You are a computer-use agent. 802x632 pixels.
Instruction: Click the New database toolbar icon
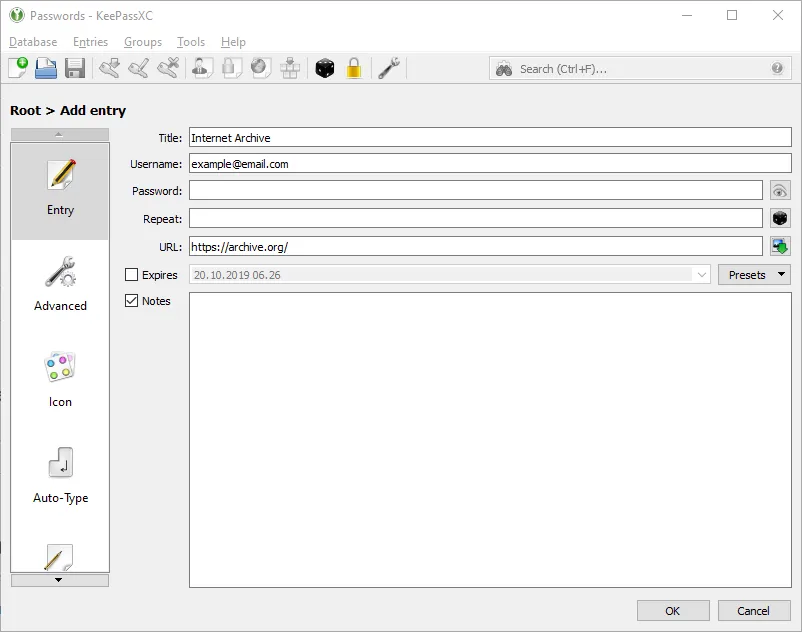coord(18,68)
